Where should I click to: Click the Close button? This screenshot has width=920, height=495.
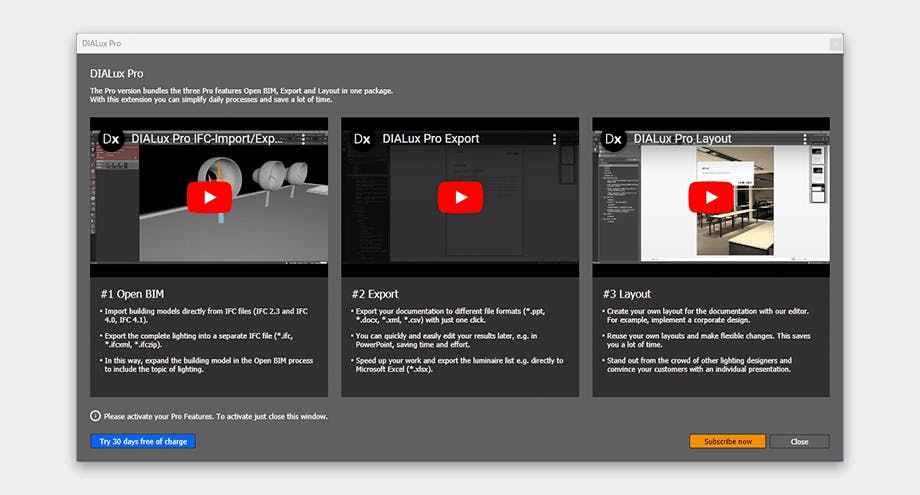click(x=799, y=441)
